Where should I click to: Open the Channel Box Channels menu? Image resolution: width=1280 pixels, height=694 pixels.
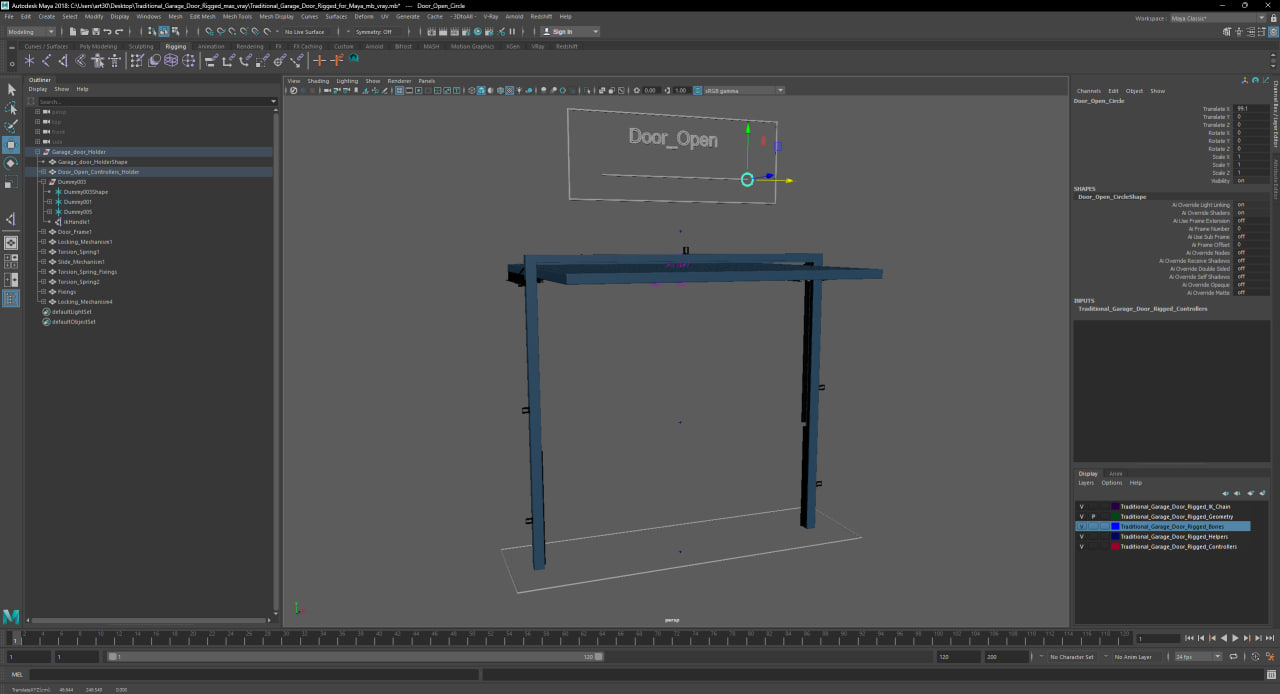pyautogui.click(x=1089, y=91)
